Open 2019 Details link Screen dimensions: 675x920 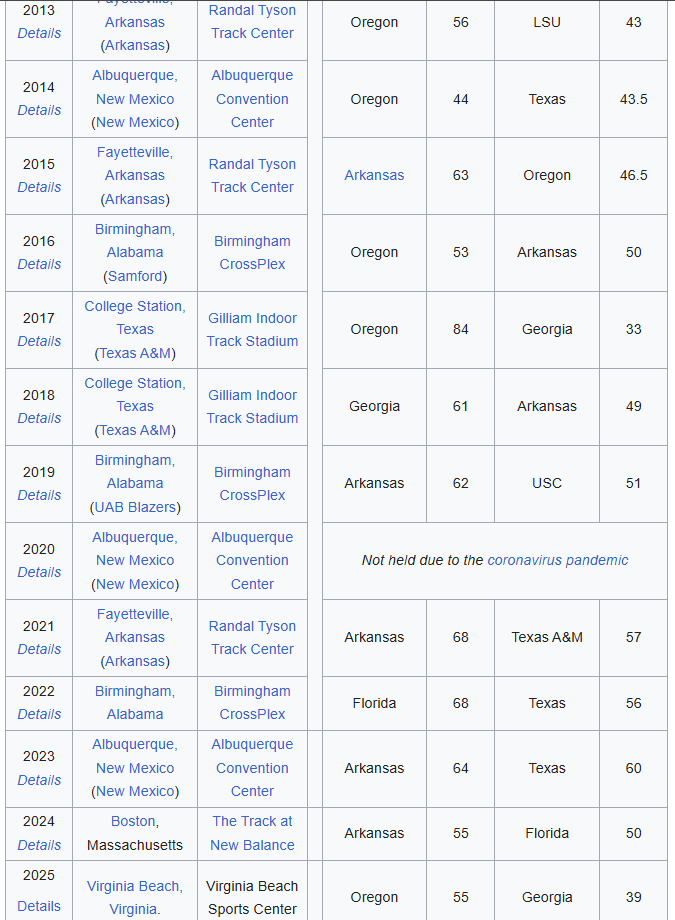(x=39, y=495)
